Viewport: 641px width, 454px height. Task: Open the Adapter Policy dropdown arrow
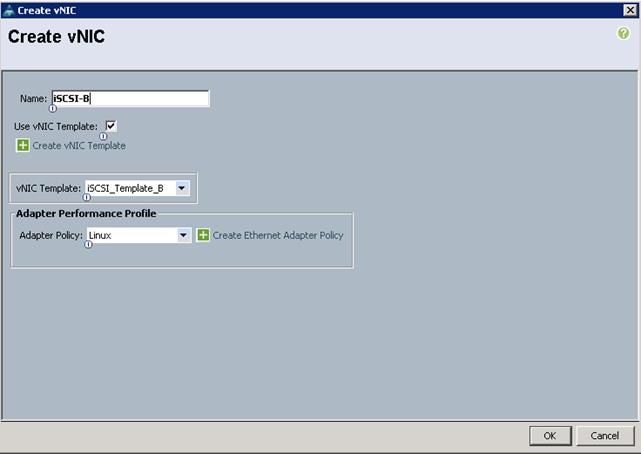pos(184,235)
